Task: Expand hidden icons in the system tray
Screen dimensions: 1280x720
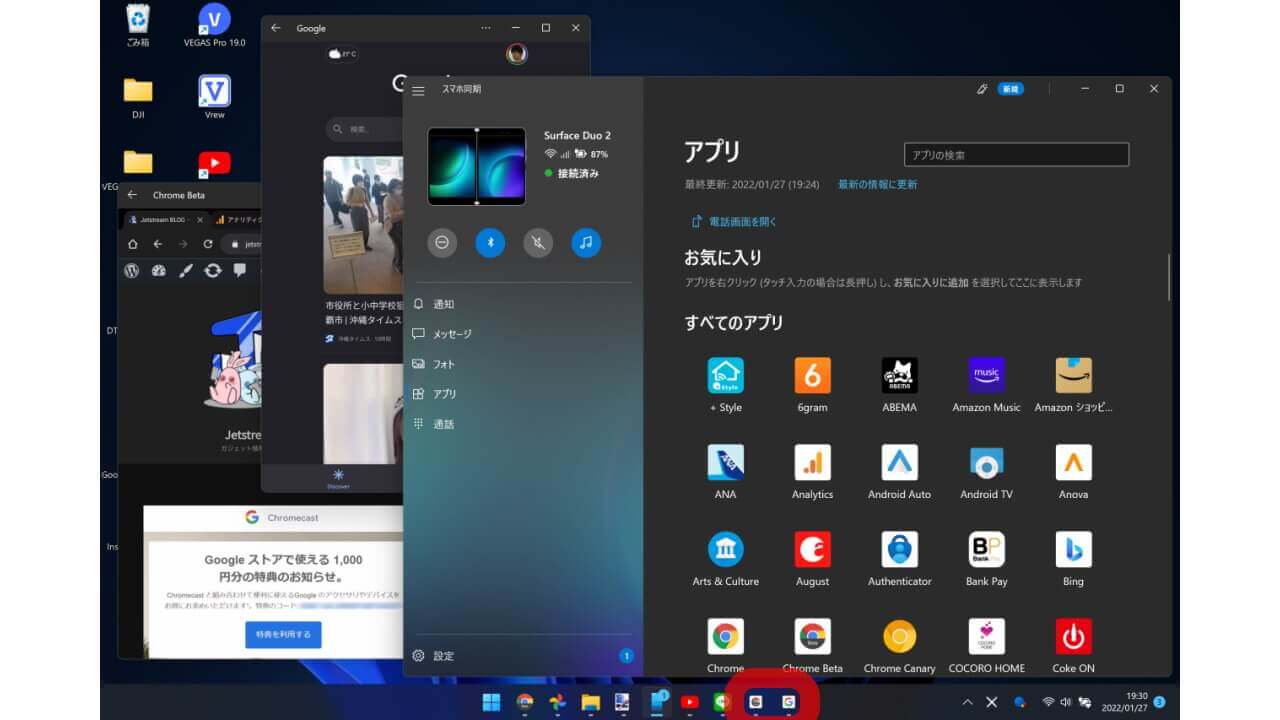Action: 967,702
